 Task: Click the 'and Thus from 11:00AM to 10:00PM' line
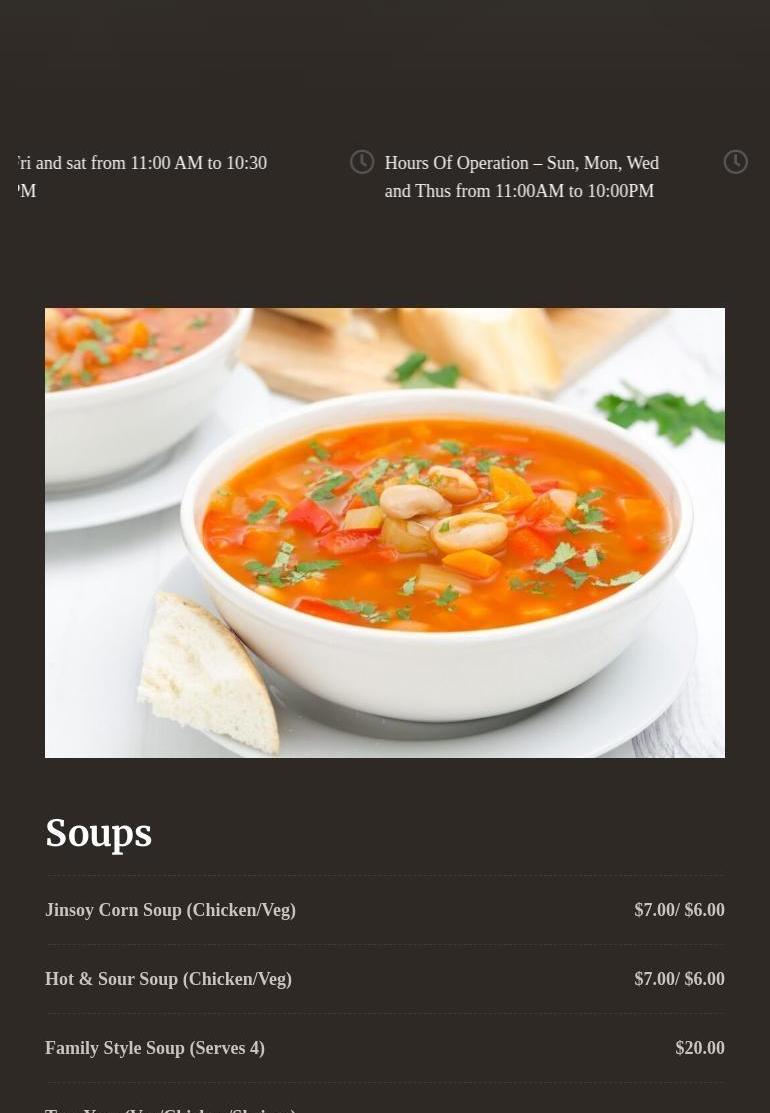click(519, 191)
